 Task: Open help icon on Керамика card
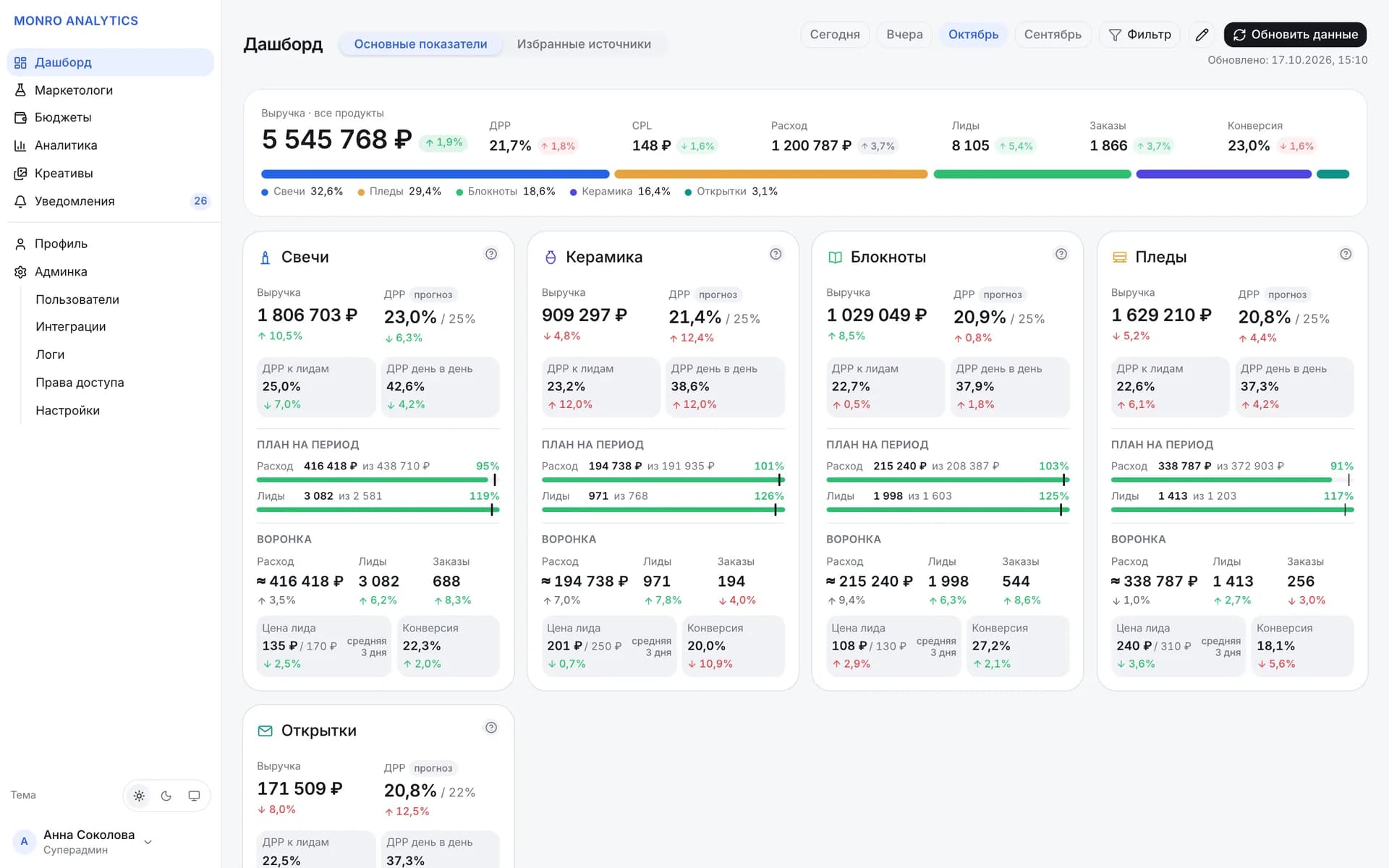coord(776,254)
